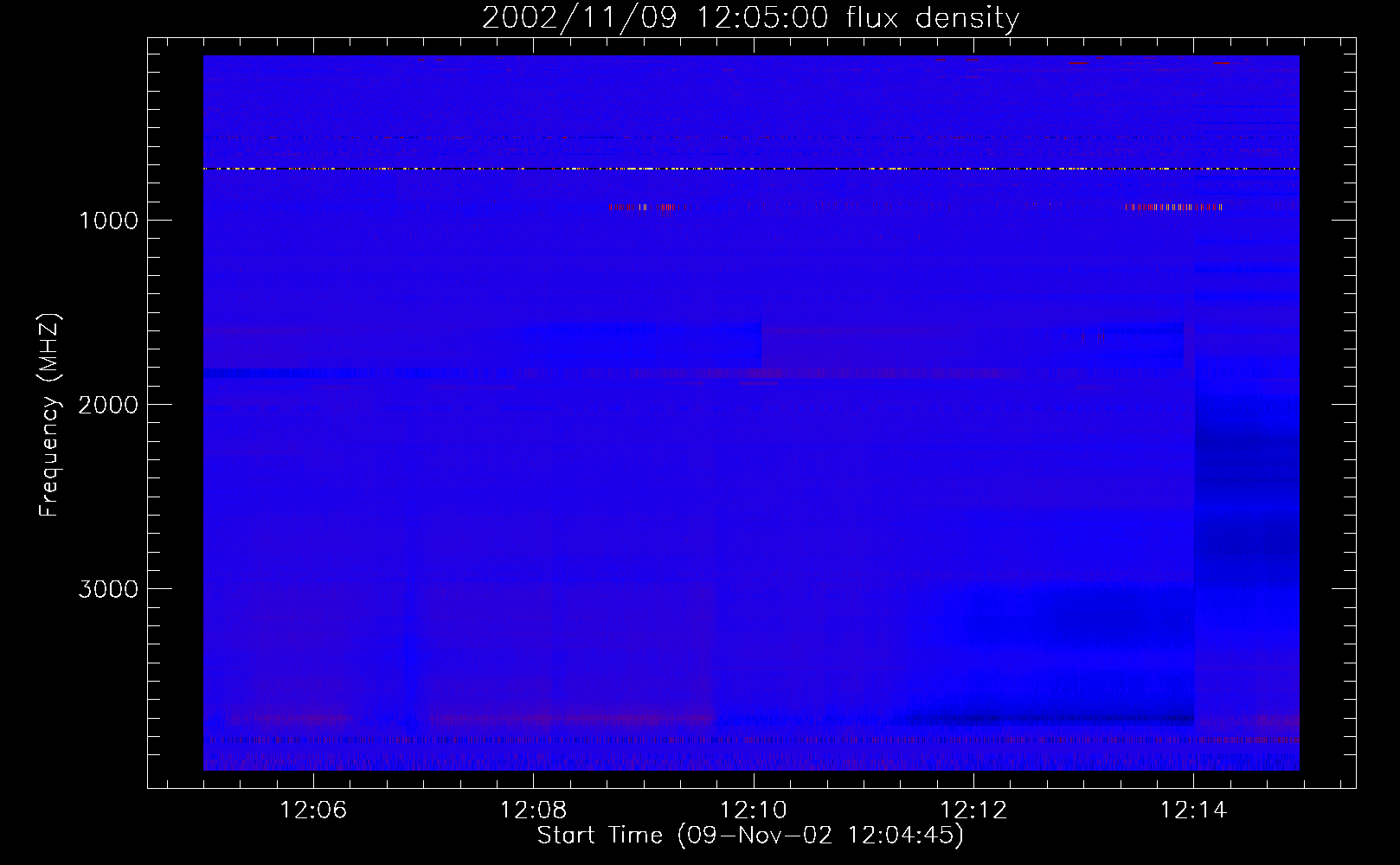
Task: Click the "Start Time (09-Nov-02 12:04:45)" axis label
Action: [750, 836]
